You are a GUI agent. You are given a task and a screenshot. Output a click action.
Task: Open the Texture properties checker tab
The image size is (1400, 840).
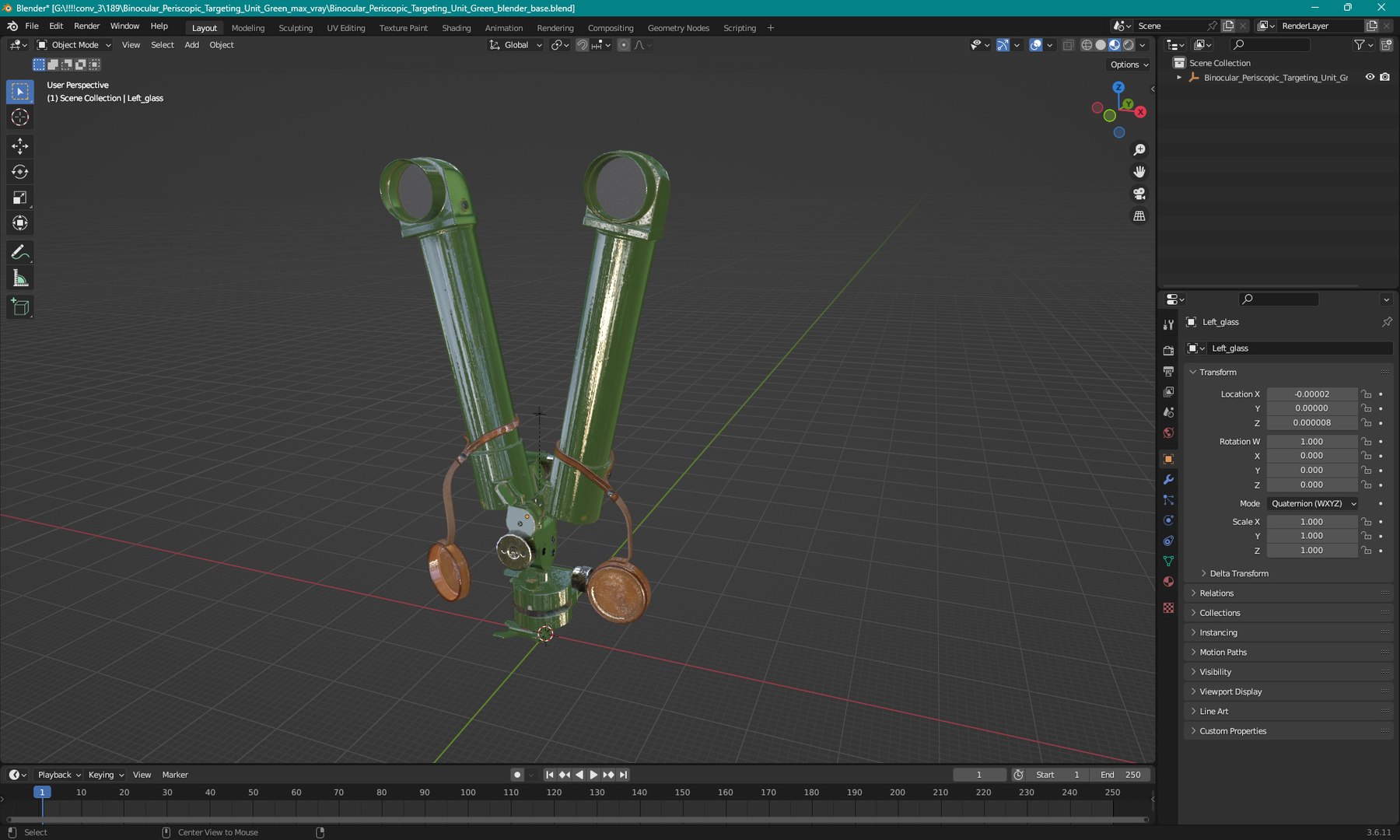[1168, 607]
